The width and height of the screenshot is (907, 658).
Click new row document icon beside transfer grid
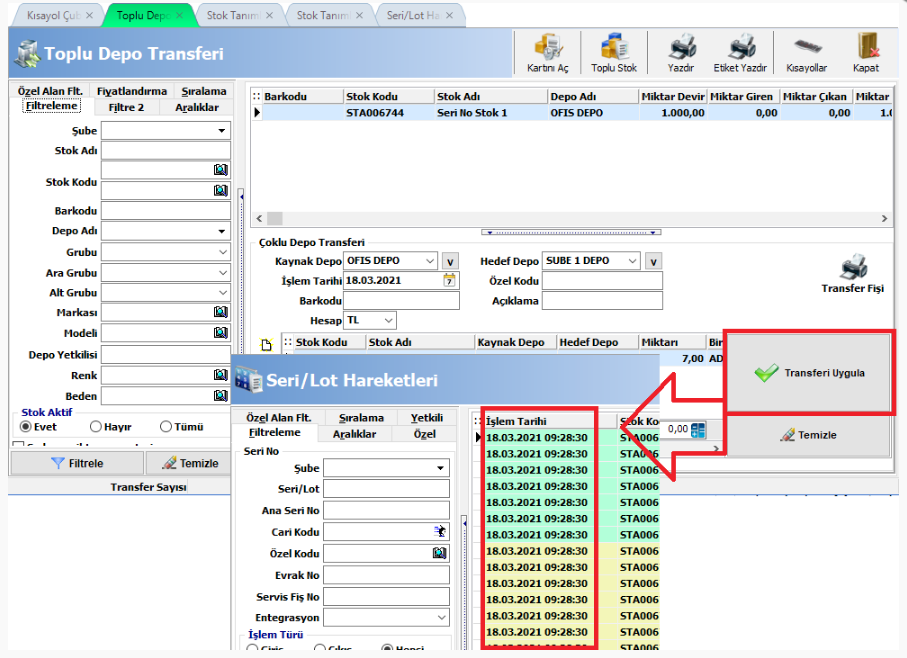click(266, 345)
